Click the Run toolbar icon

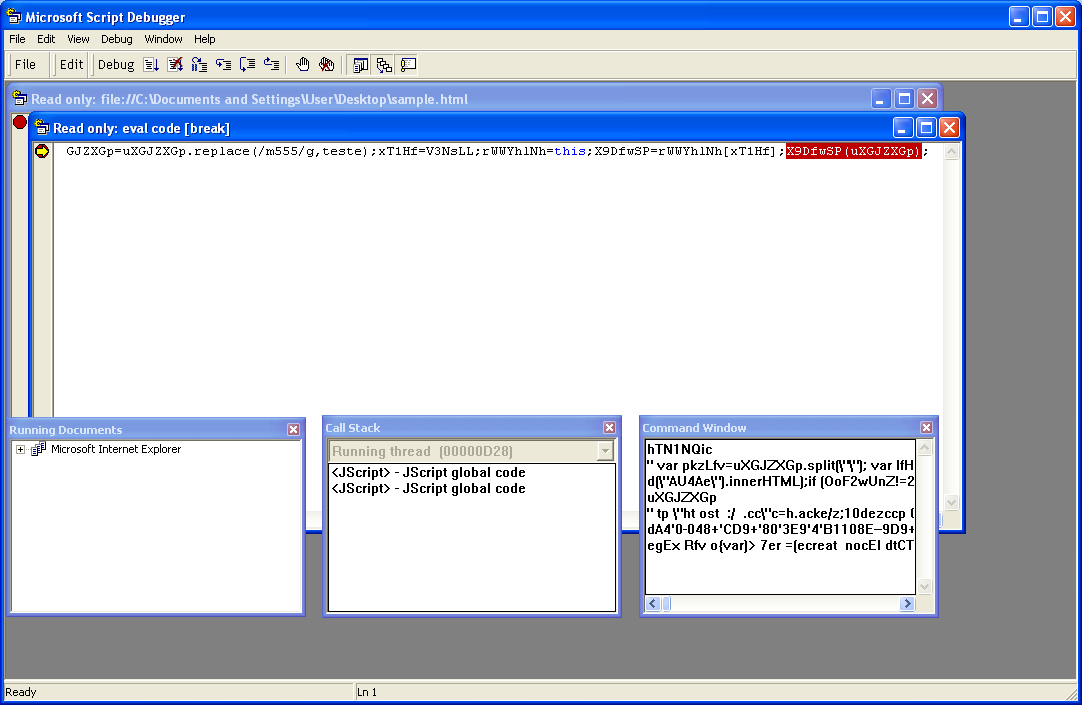(x=151, y=65)
